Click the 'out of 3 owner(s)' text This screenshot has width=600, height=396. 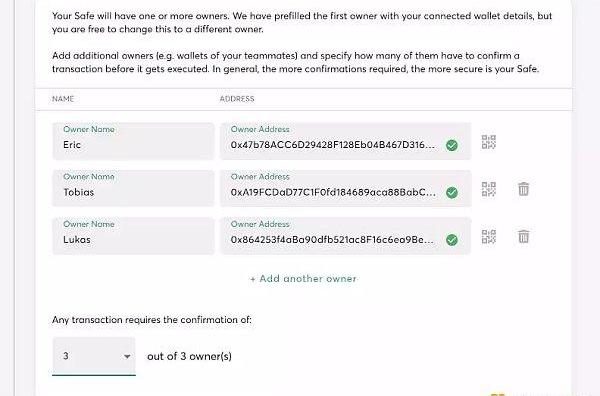[189, 356]
